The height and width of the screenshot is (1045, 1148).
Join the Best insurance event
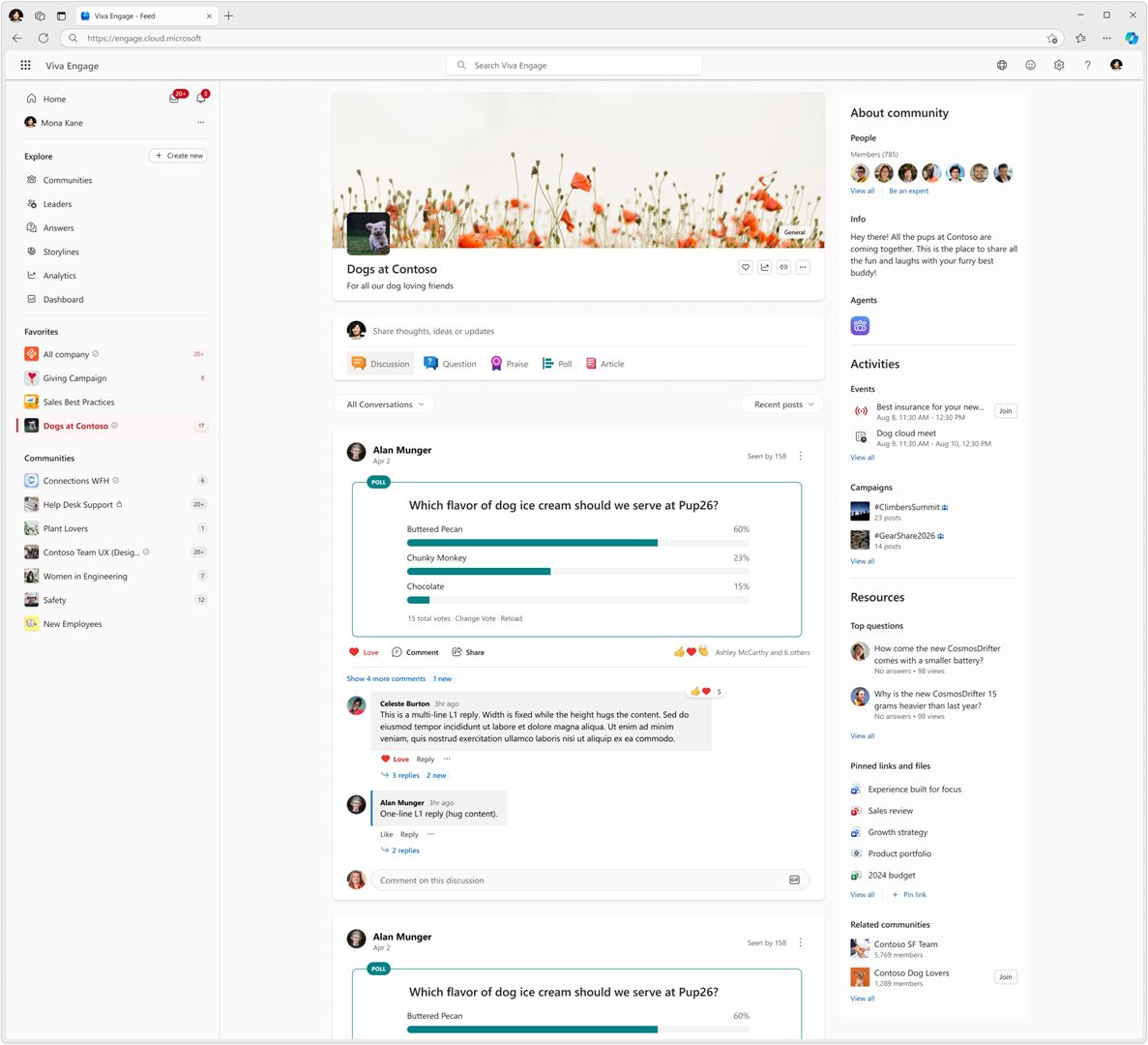(1005, 411)
